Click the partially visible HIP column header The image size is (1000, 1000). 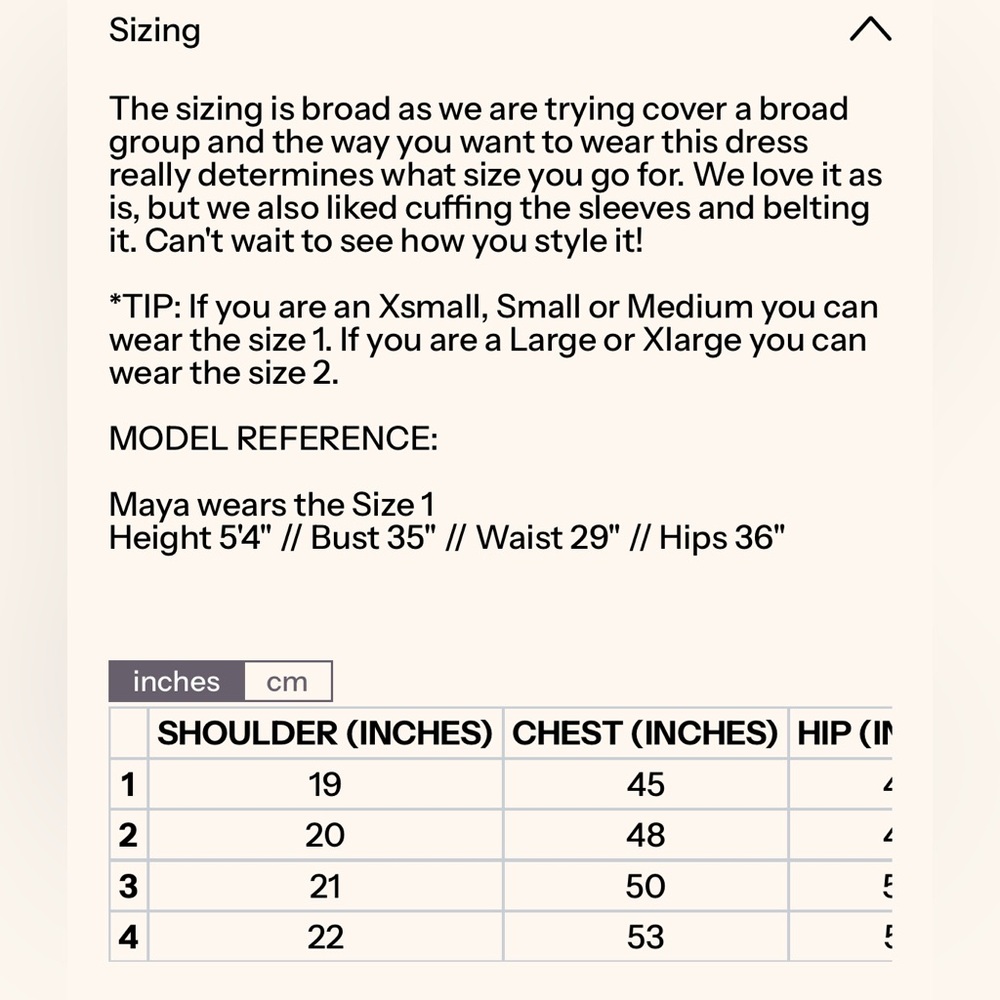tap(841, 733)
